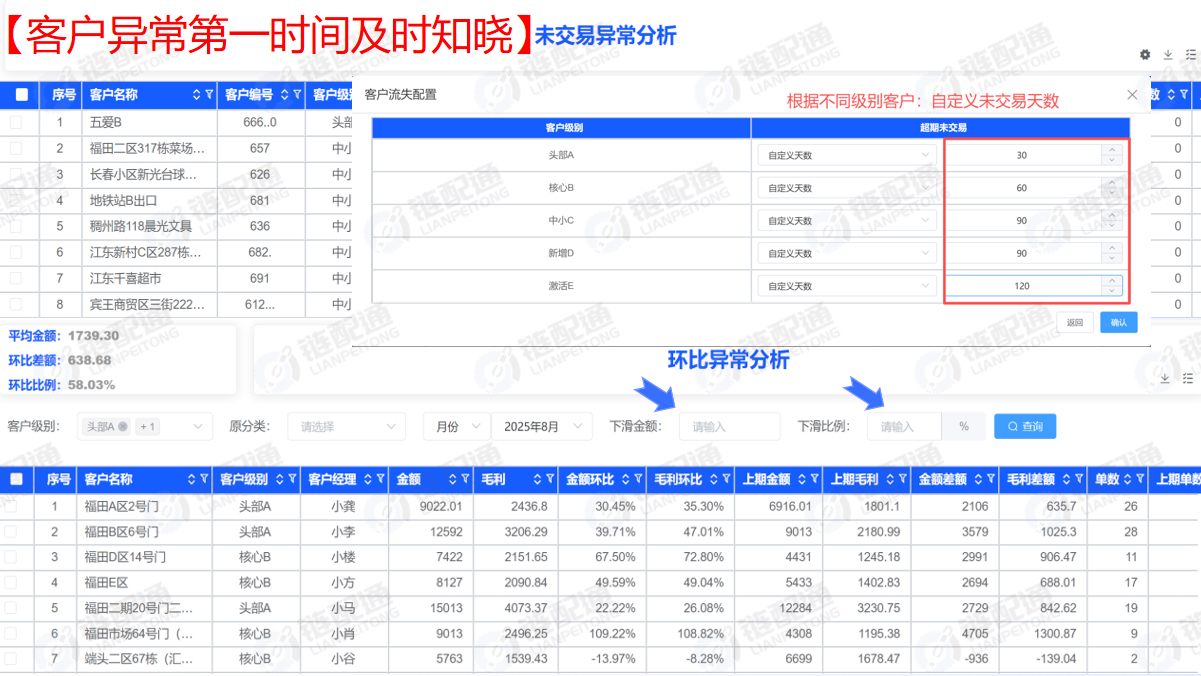Viewport: 1201px width, 676px height.
Task: Expand the 头部A 自定义天数 dropdown
Action: point(846,155)
